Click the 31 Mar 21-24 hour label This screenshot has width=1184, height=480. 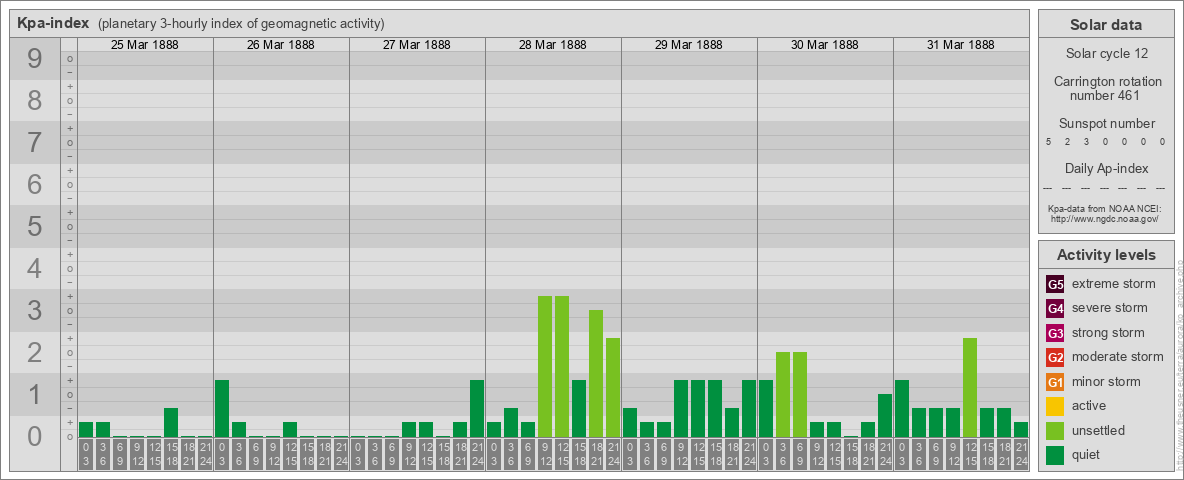coord(1021,454)
